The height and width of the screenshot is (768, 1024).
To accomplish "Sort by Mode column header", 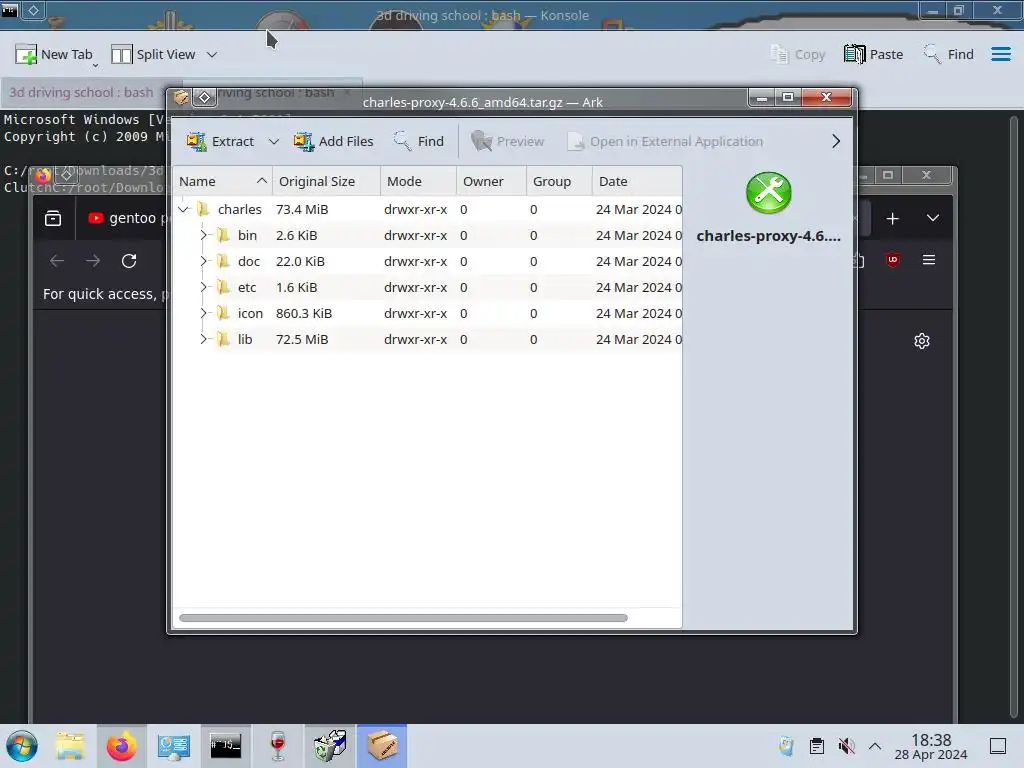I will point(419,182).
